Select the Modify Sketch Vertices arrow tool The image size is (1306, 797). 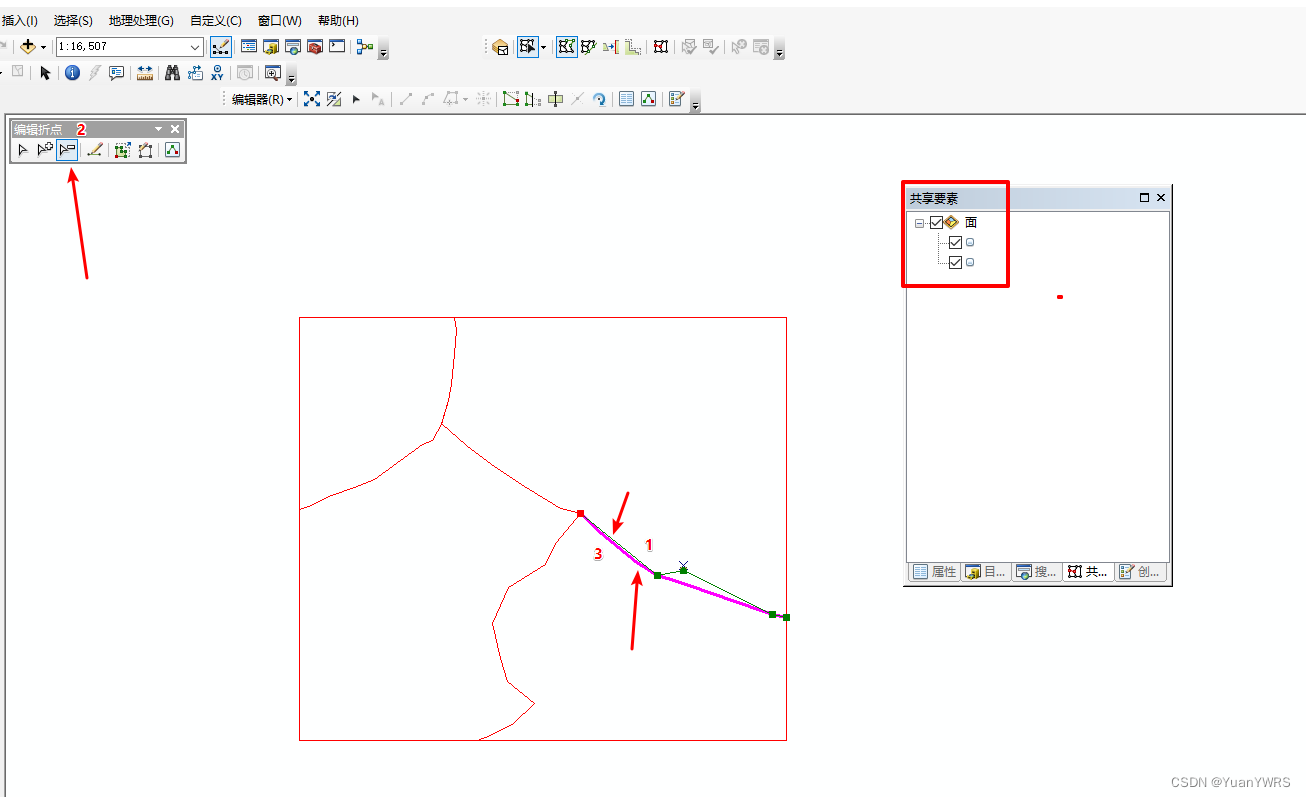point(23,150)
